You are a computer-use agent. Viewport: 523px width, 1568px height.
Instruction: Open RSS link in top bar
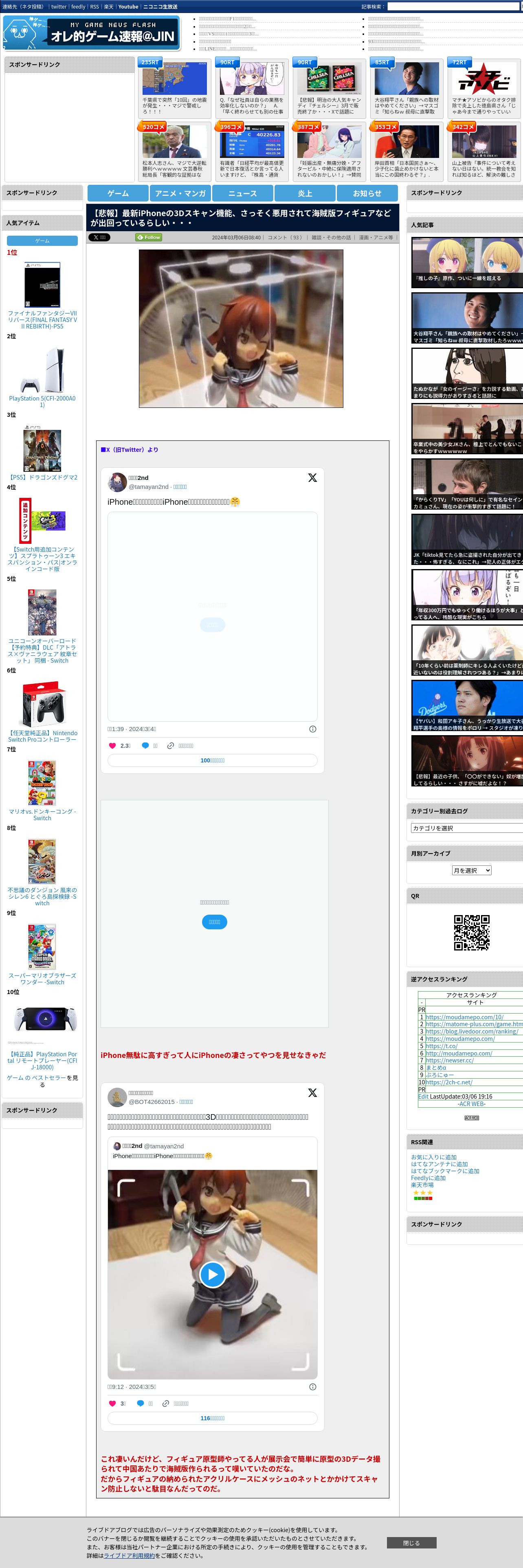[x=94, y=7]
